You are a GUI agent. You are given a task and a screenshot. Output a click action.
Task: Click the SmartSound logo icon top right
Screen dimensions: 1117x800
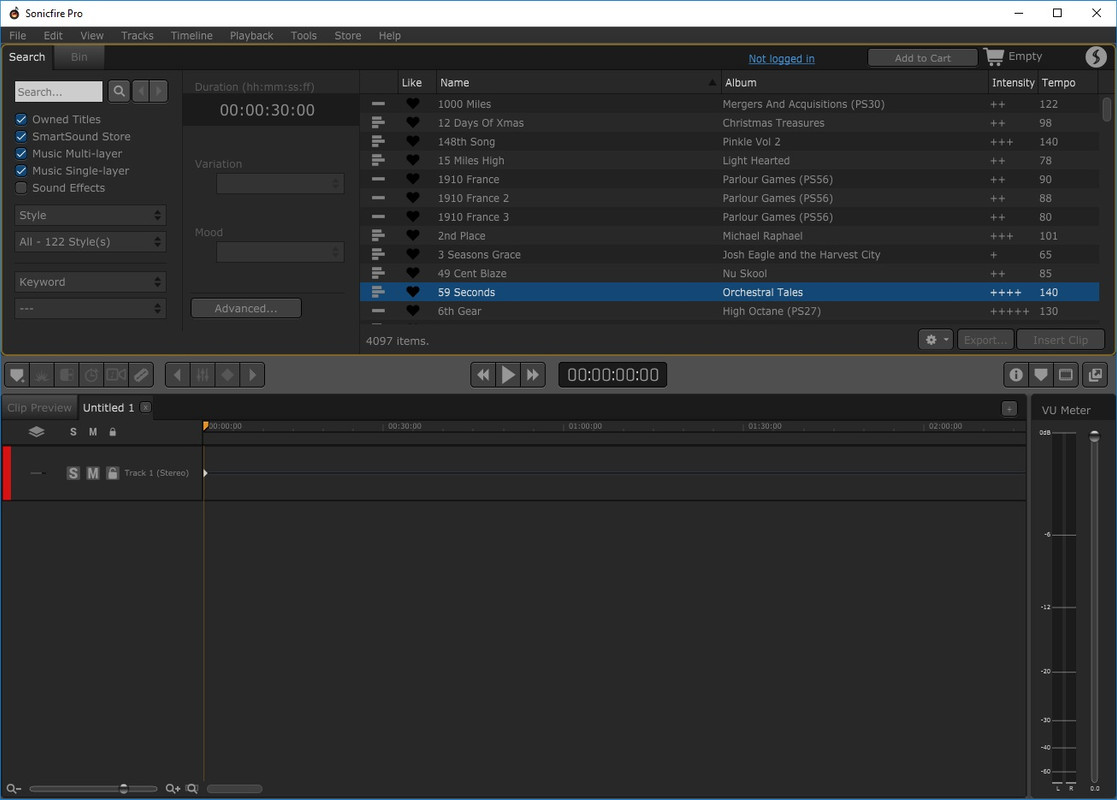[1096, 56]
